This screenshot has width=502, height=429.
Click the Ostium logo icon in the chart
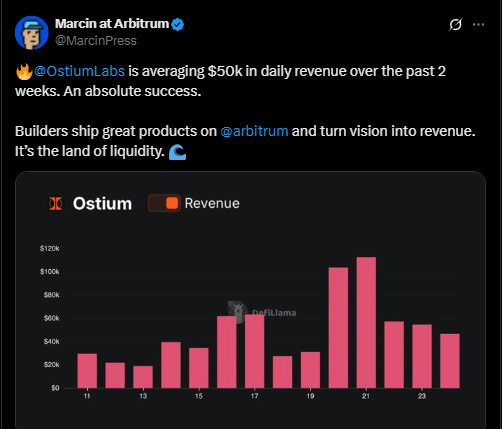(x=56, y=203)
